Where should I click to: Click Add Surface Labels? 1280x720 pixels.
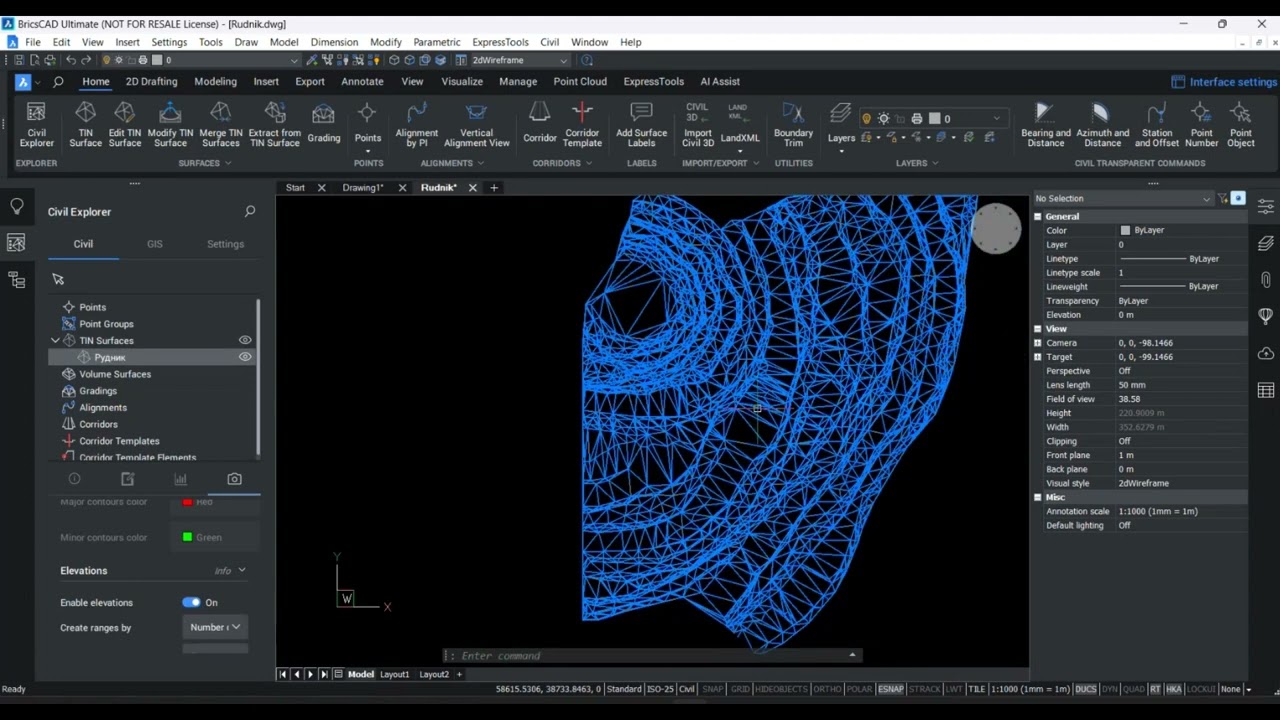pyautogui.click(x=641, y=124)
